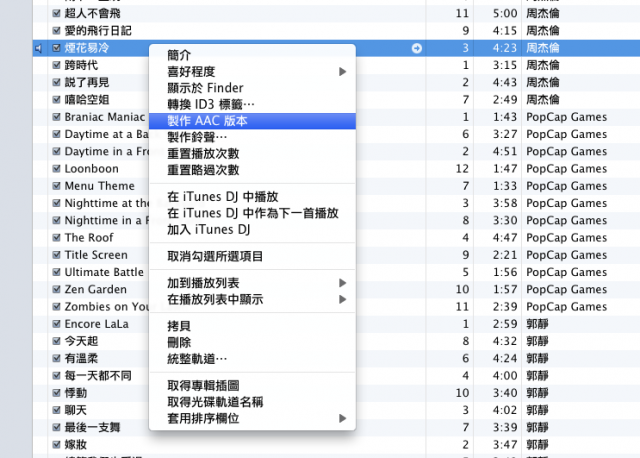The image size is (640, 458).
Task: Select 拷貝 from the context menu
Action: pyautogui.click(x=252, y=326)
